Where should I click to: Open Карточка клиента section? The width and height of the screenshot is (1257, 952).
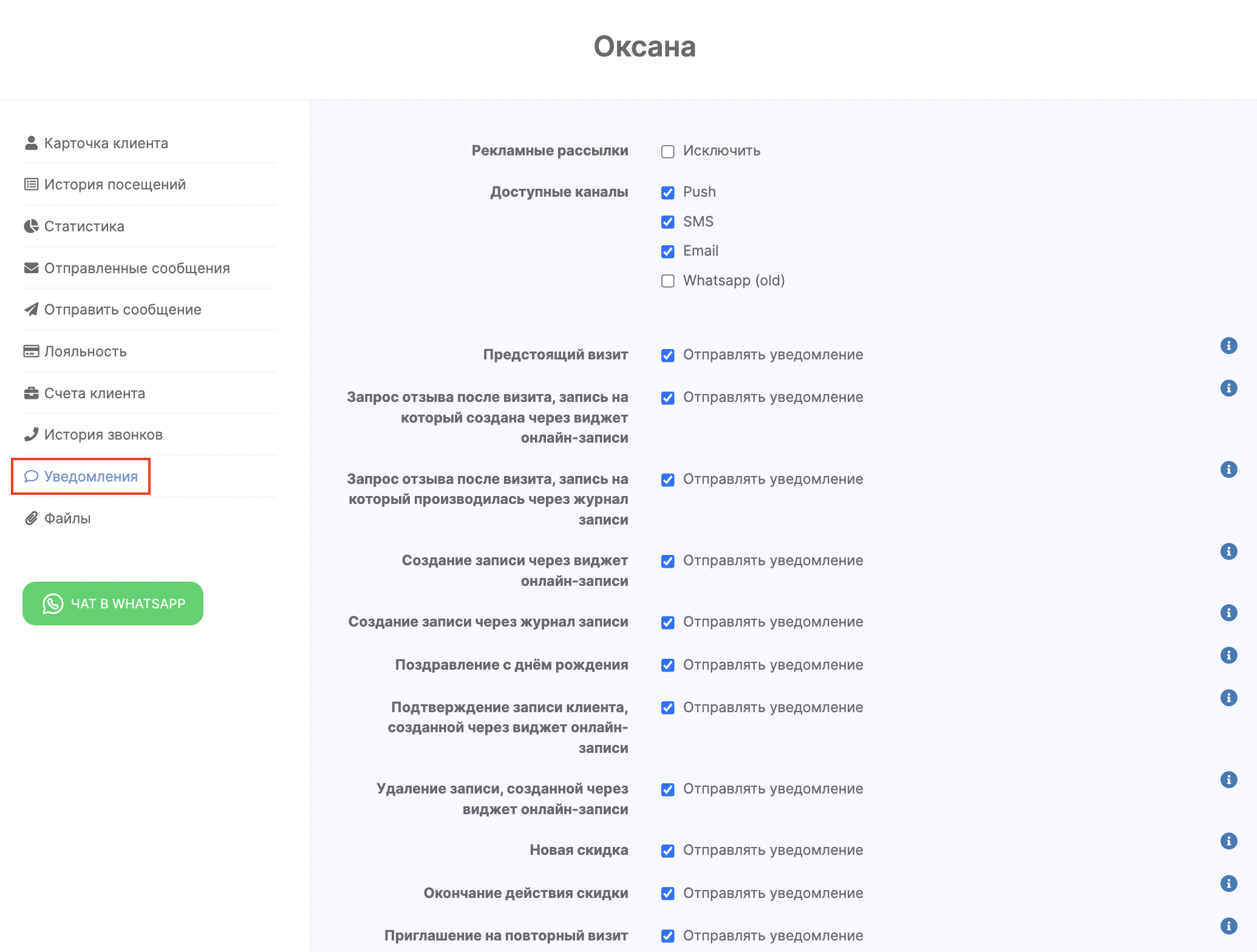click(106, 143)
